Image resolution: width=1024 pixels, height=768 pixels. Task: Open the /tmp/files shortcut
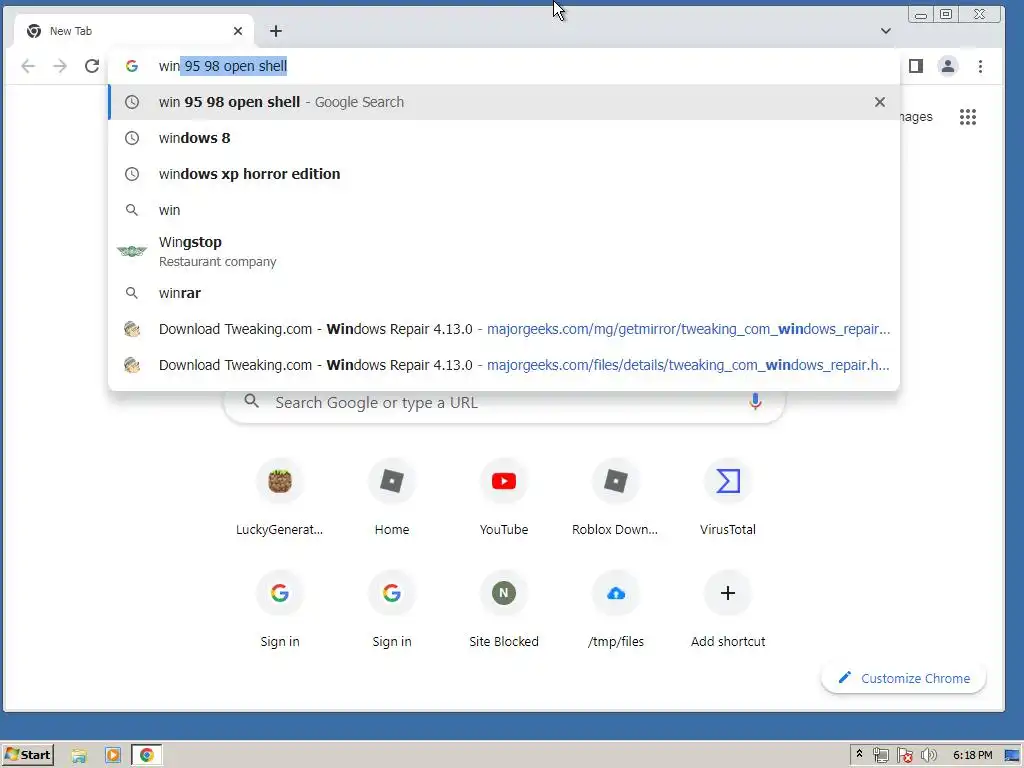(x=616, y=611)
